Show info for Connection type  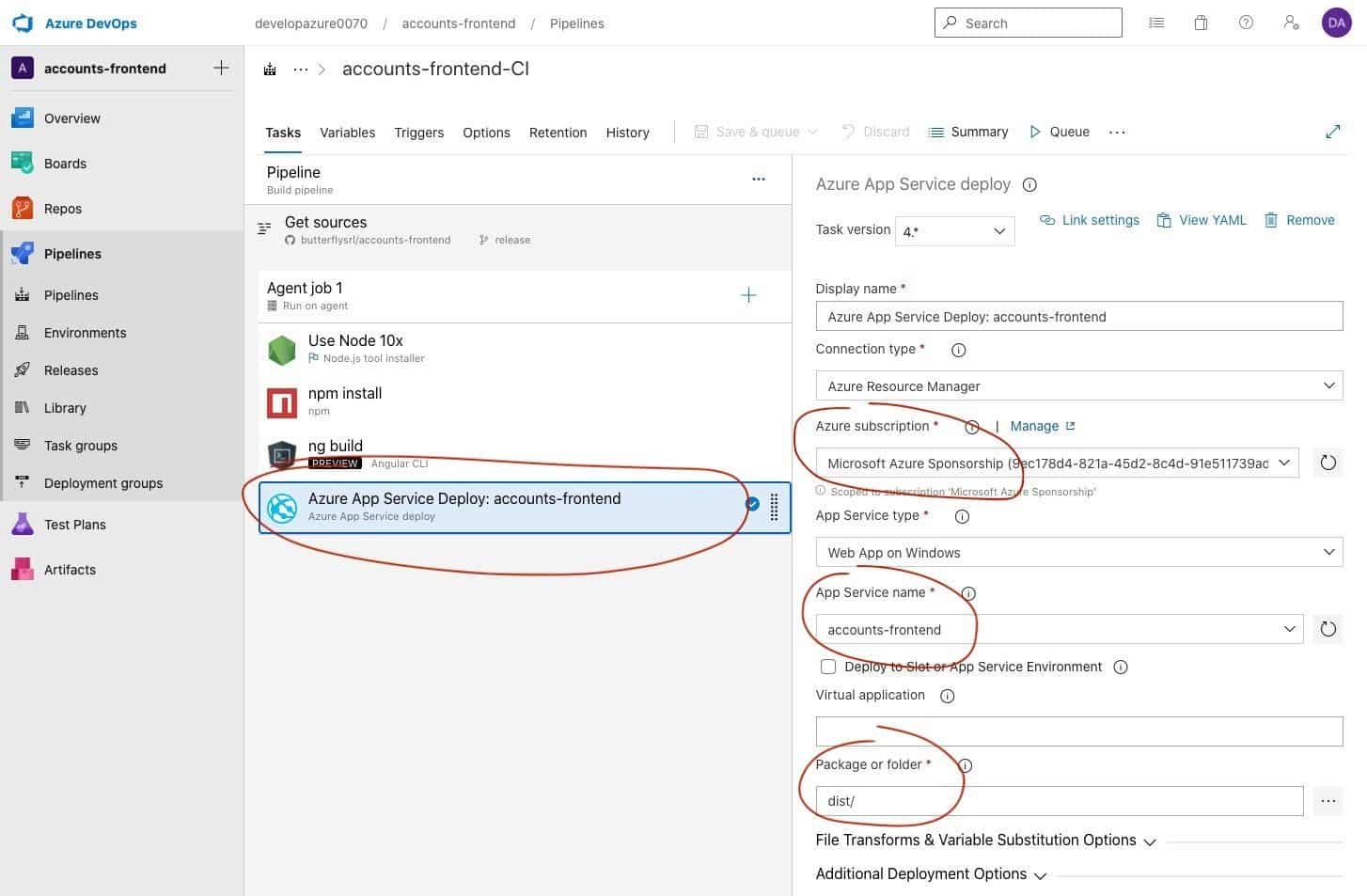click(958, 350)
